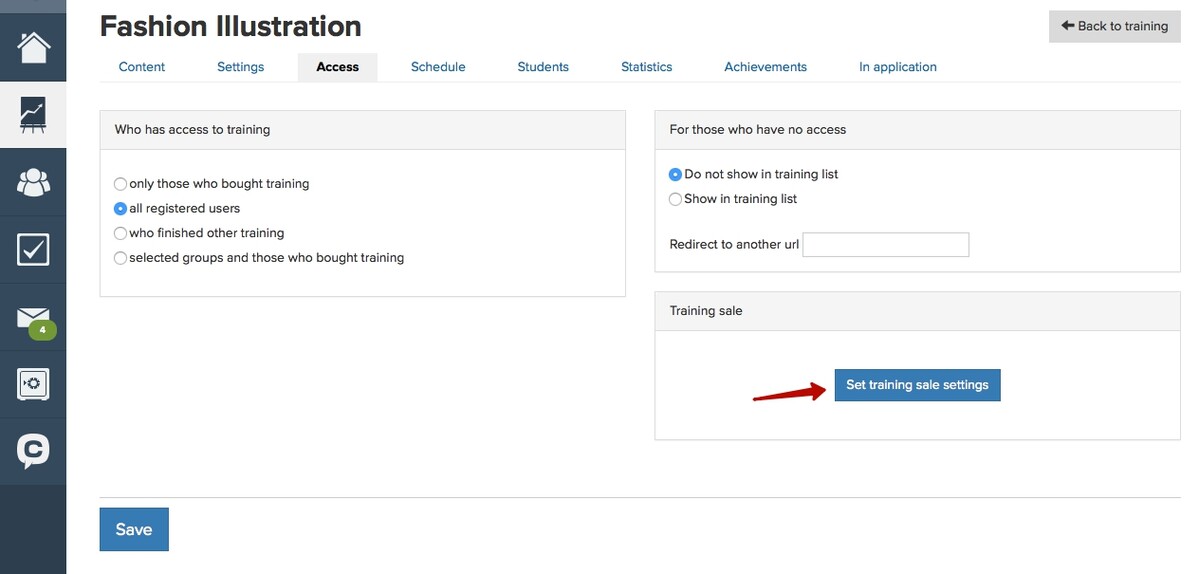The image size is (1199, 574).
Task: Open the tasks checkmark icon
Action: pos(33,249)
